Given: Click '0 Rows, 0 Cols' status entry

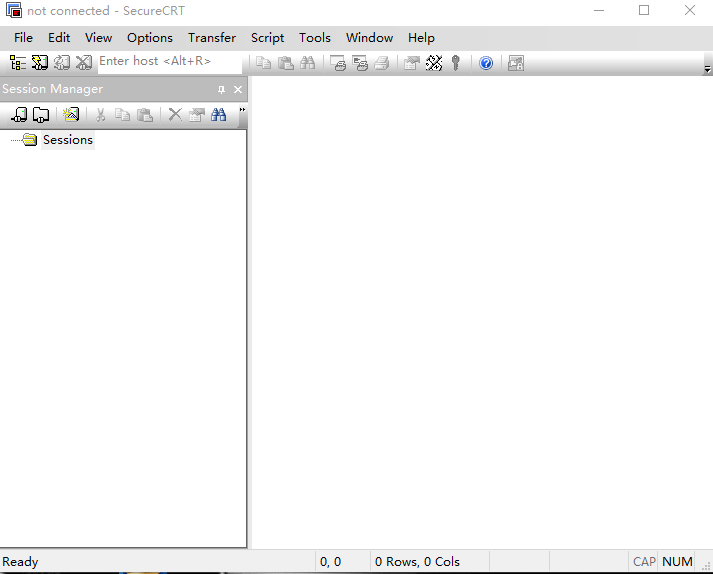Looking at the screenshot, I should [x=417, y=562].
